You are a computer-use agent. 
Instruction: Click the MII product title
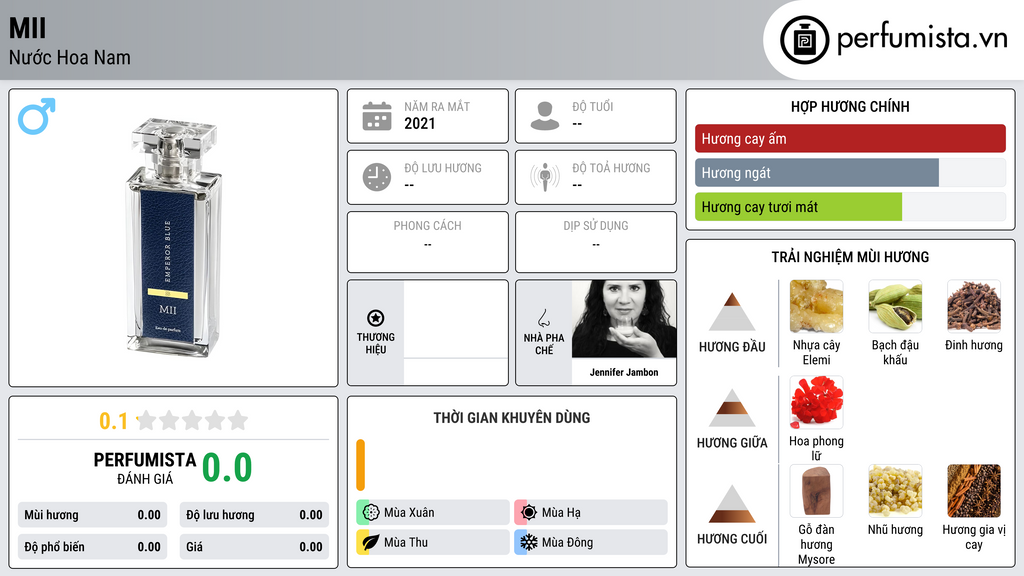[x=27, y=28]
